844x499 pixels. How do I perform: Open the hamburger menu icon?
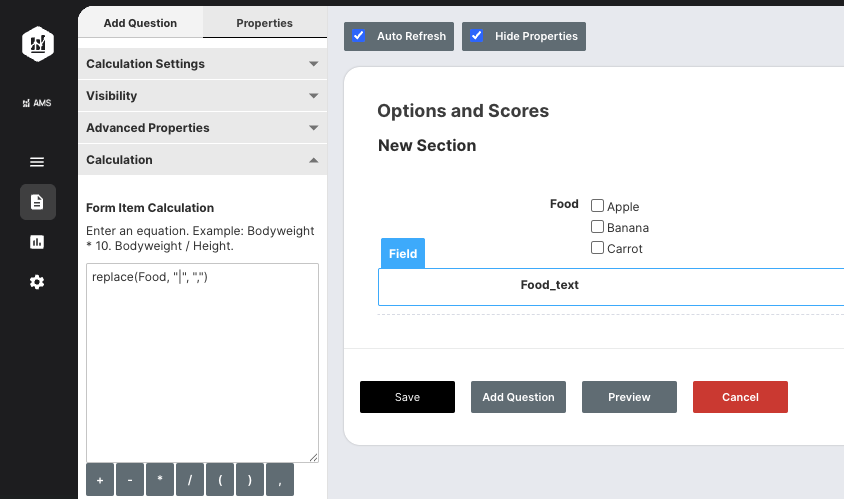37,161
